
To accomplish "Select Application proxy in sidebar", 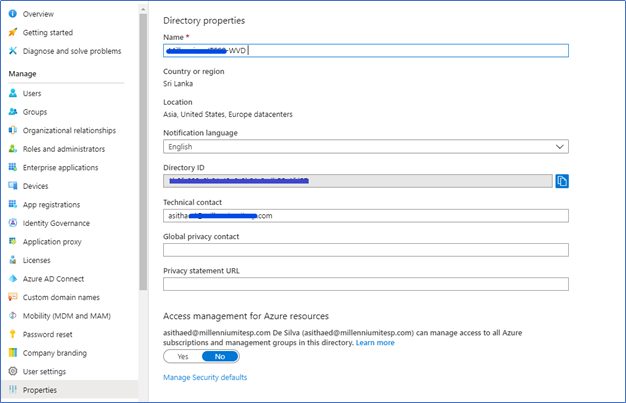I will (x=52, y=242).
